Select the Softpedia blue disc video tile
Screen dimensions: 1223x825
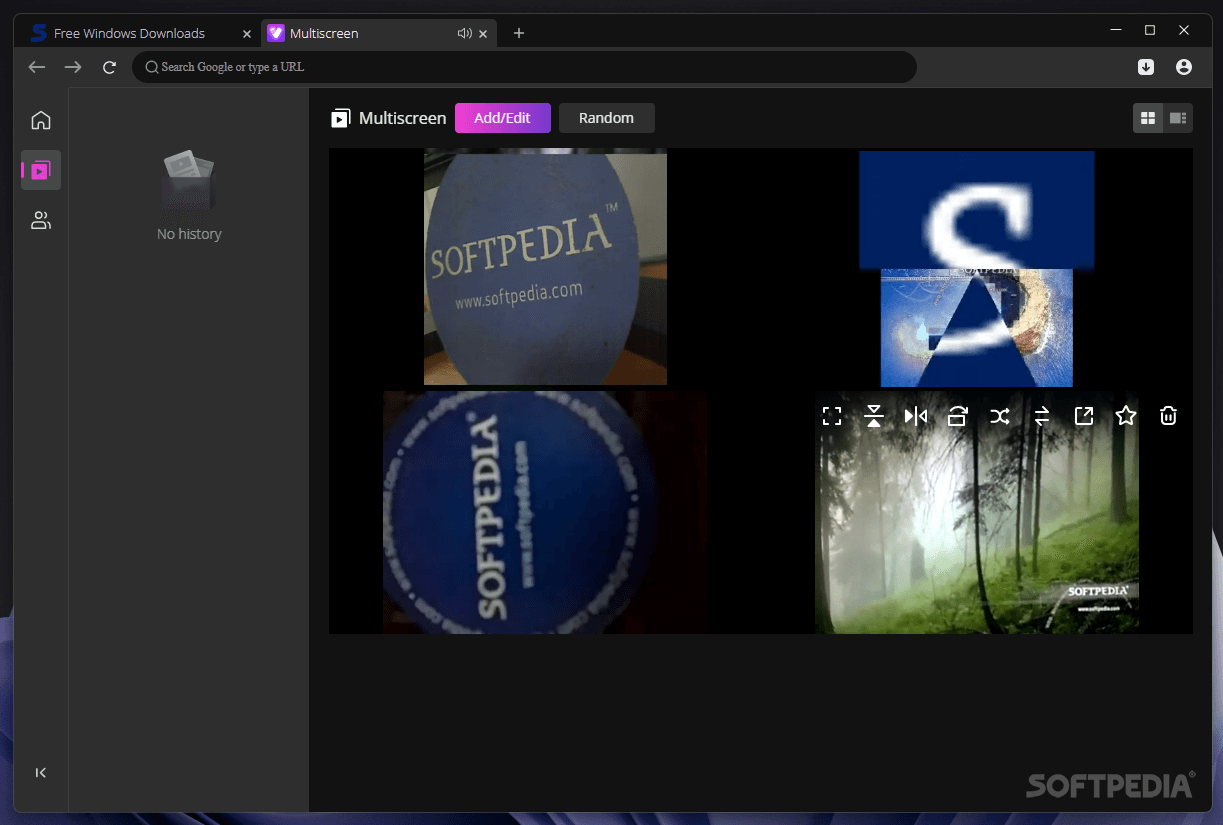point(545,267)
